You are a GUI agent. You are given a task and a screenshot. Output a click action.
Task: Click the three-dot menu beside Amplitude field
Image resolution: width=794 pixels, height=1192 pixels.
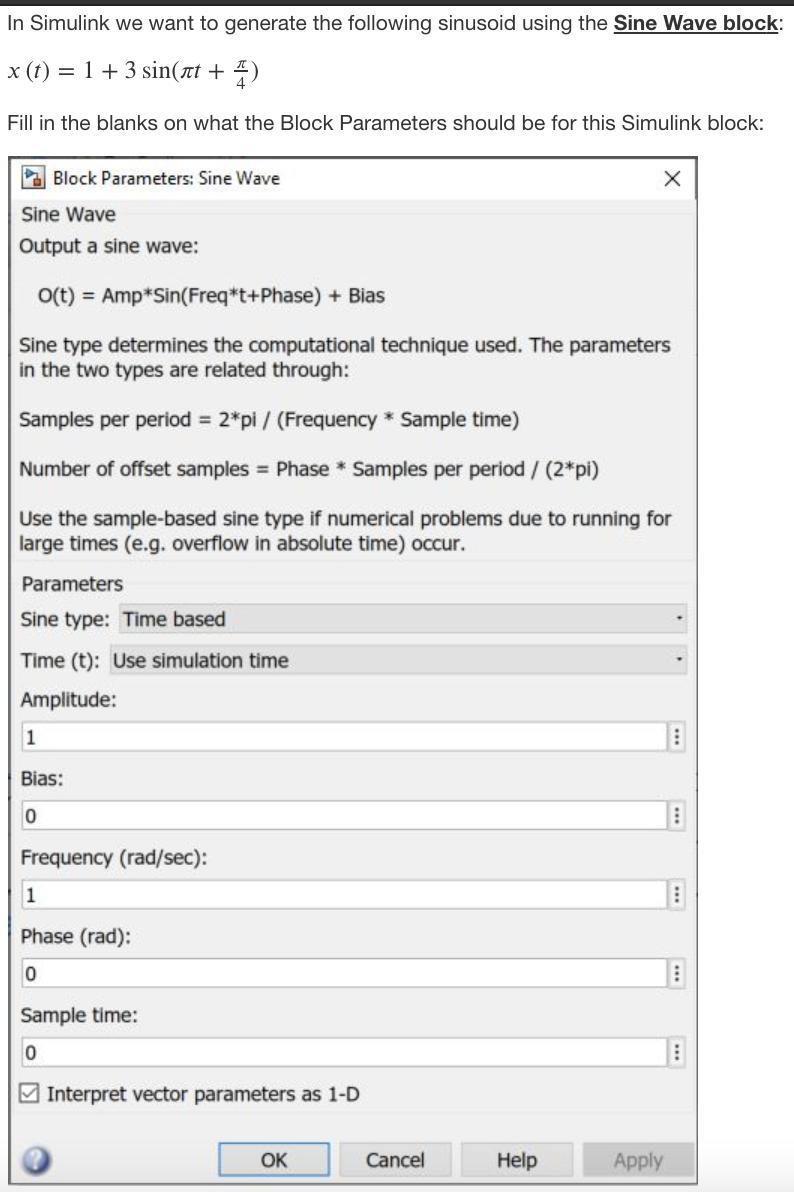(676, 737)
